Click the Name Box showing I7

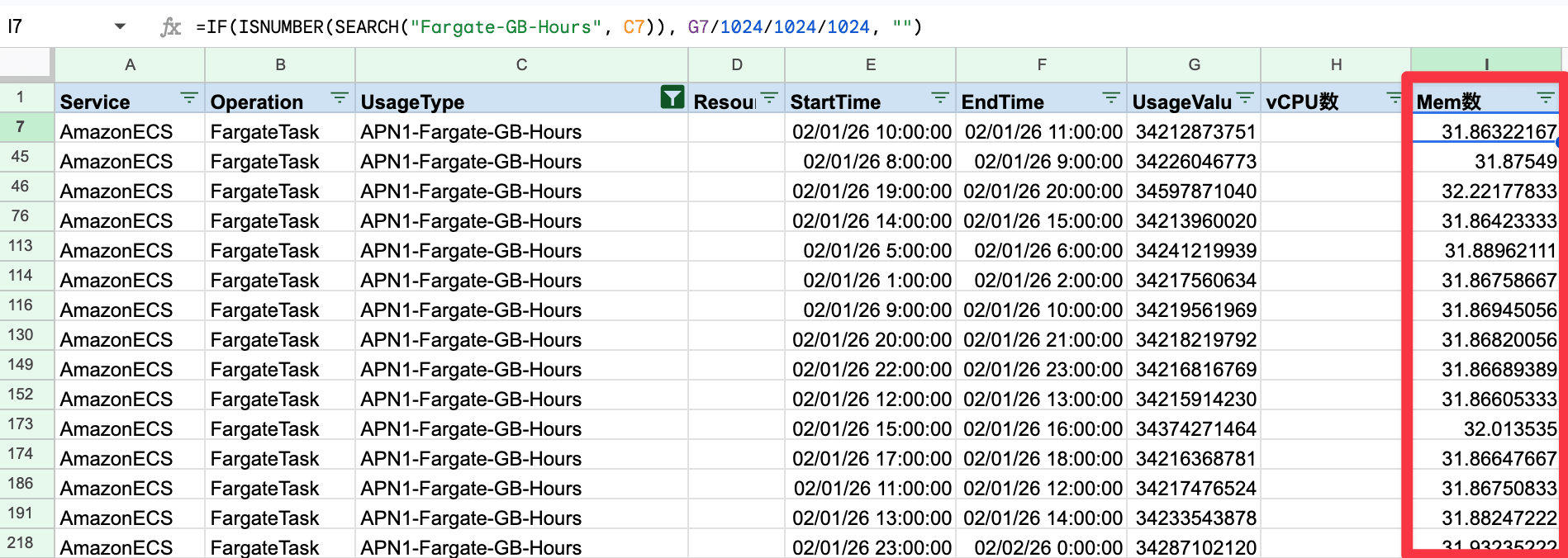[x=50, y=26]
